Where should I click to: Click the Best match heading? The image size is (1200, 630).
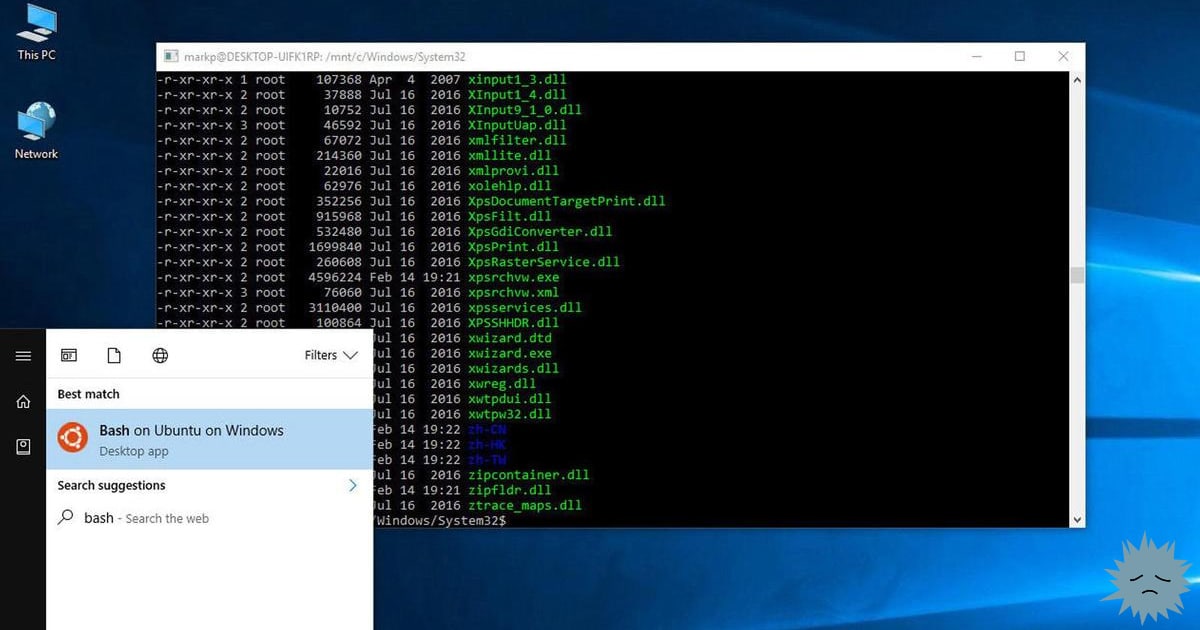tap(88, 394)
